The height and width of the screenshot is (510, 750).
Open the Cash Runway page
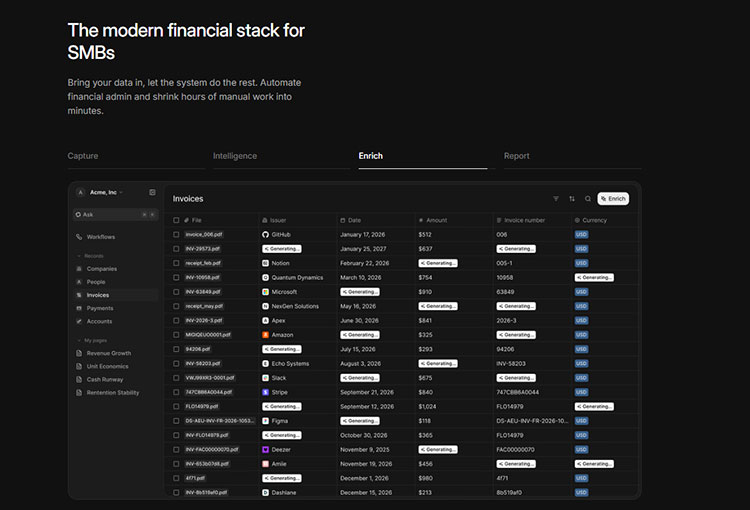coord(105,379)
